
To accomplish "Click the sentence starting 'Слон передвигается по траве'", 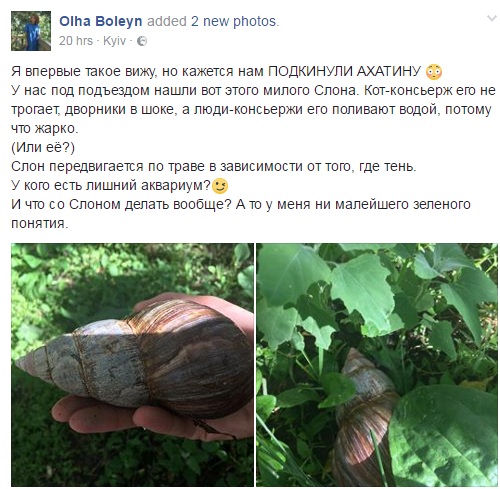I will click(x=214, y=166).
